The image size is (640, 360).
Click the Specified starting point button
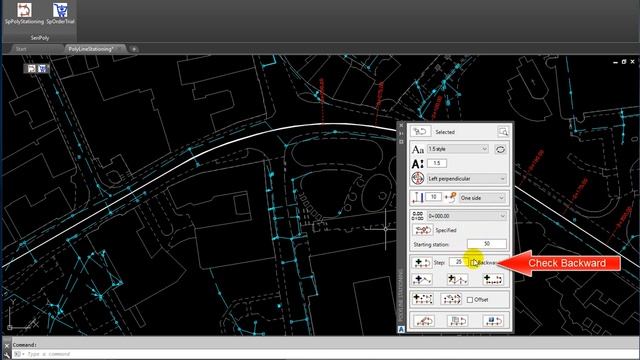click(422, 230)
